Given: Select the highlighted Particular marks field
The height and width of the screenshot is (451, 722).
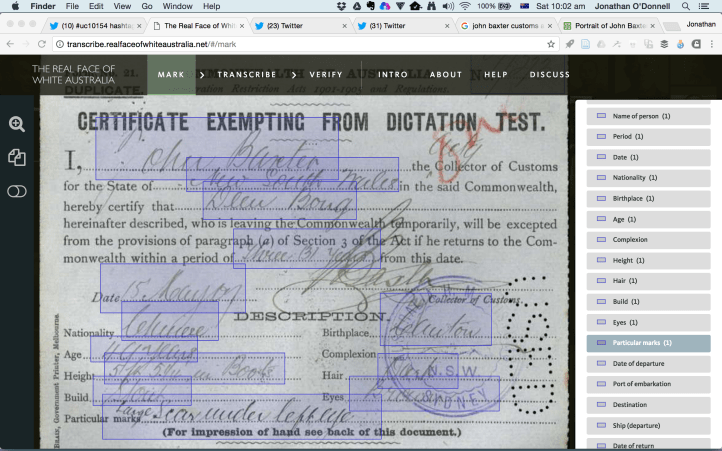Looking at the screenshot, I should click(648, 343).
